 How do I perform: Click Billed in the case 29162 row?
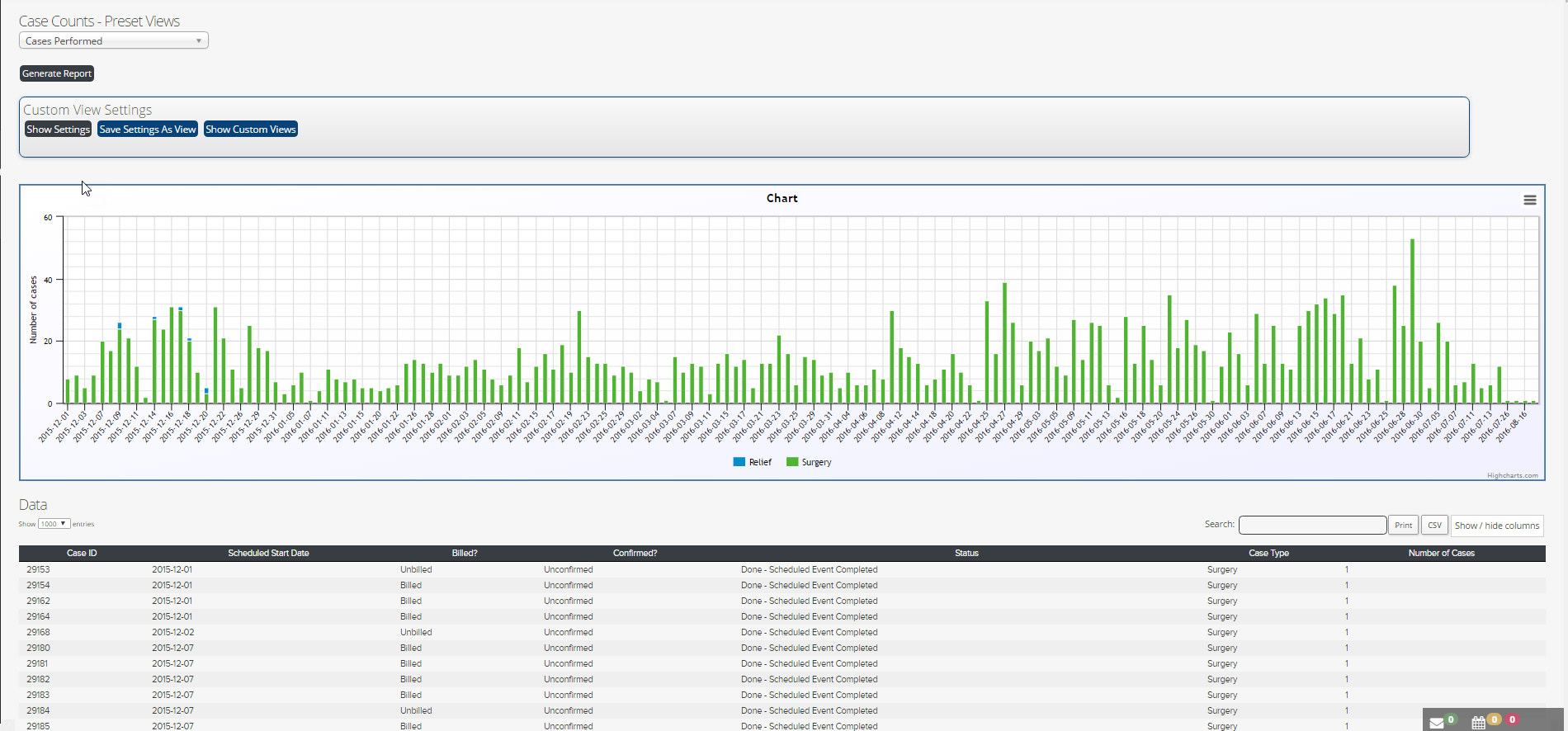411,601
